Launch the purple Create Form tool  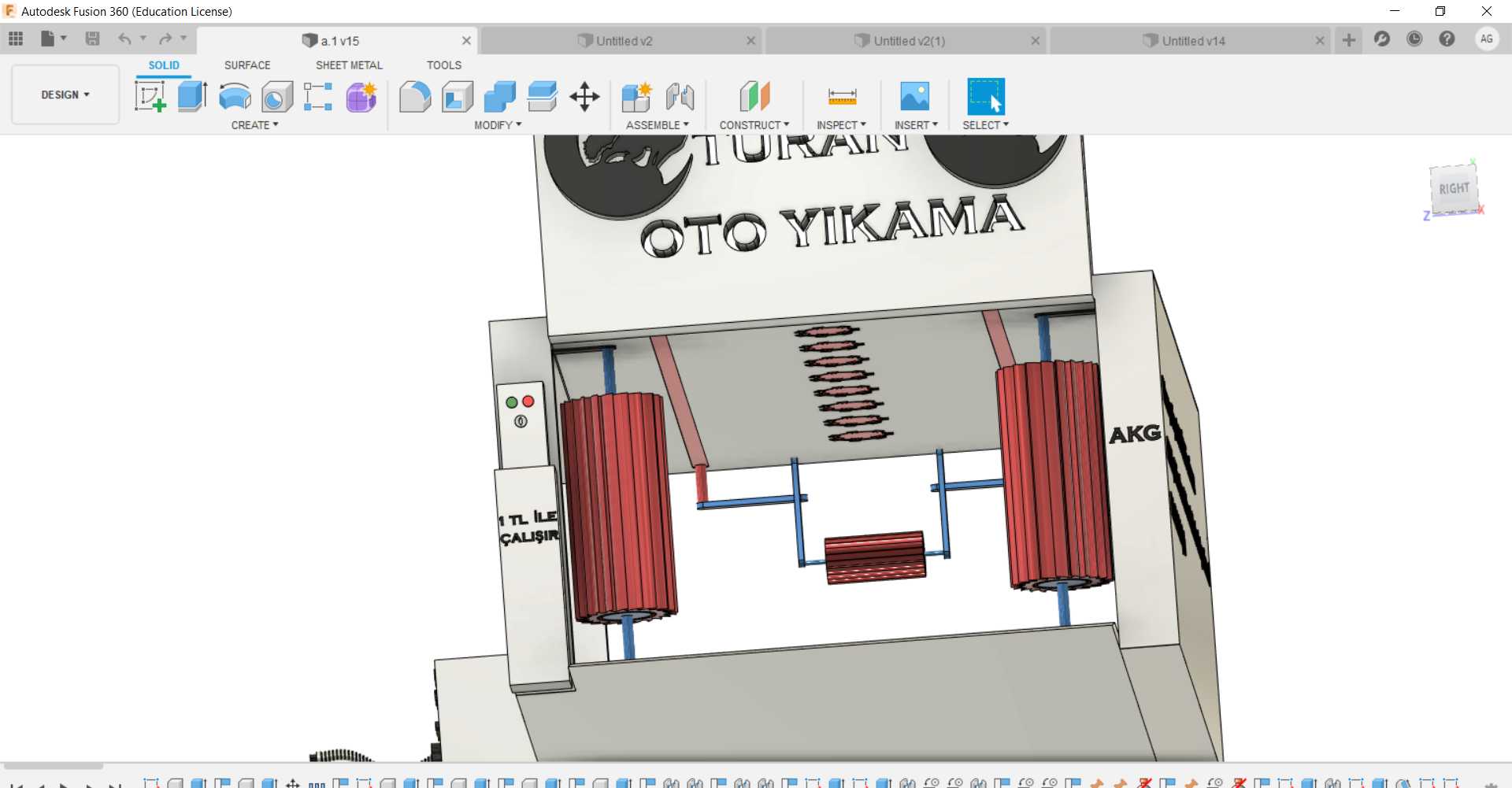click(361, 97)
